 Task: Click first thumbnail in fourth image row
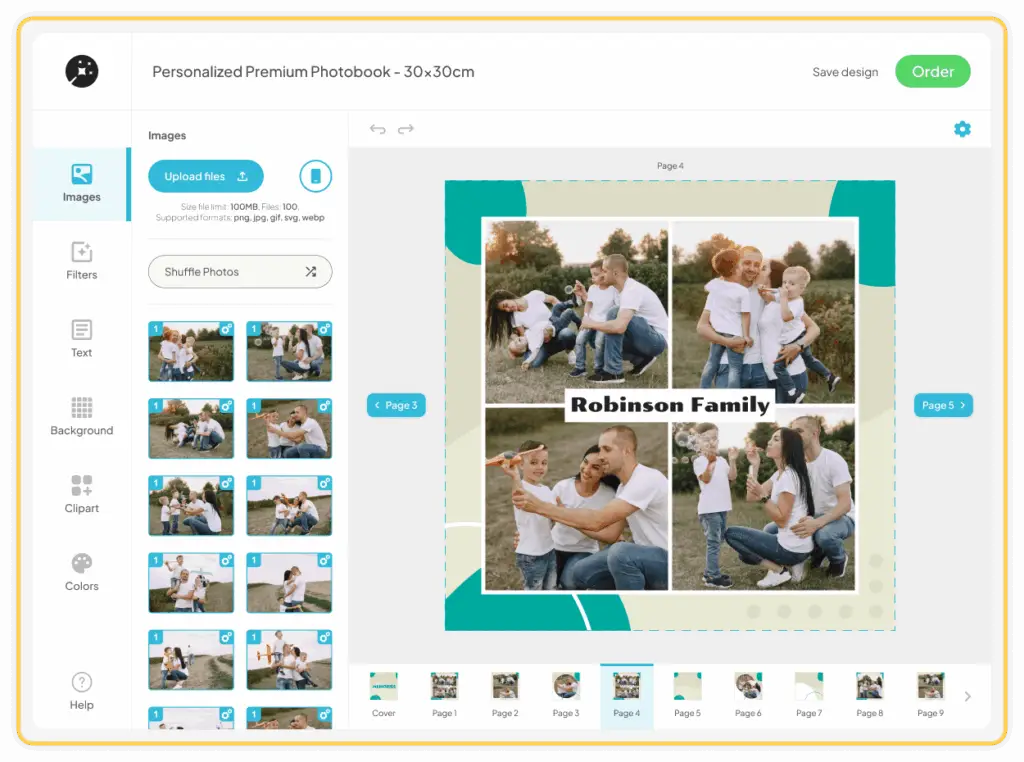coord(191,582)
